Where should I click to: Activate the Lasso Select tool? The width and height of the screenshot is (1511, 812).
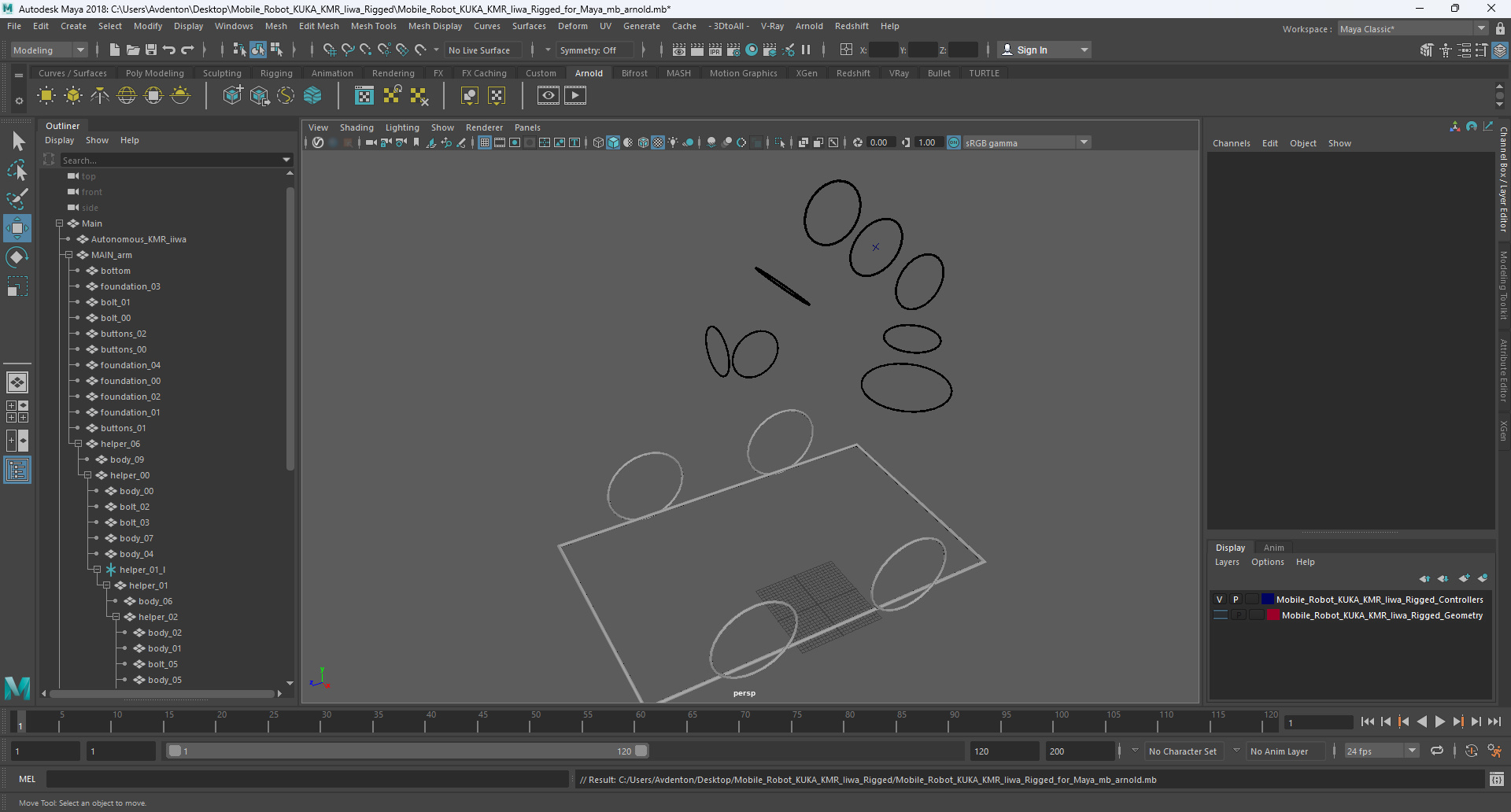point(17,170)
